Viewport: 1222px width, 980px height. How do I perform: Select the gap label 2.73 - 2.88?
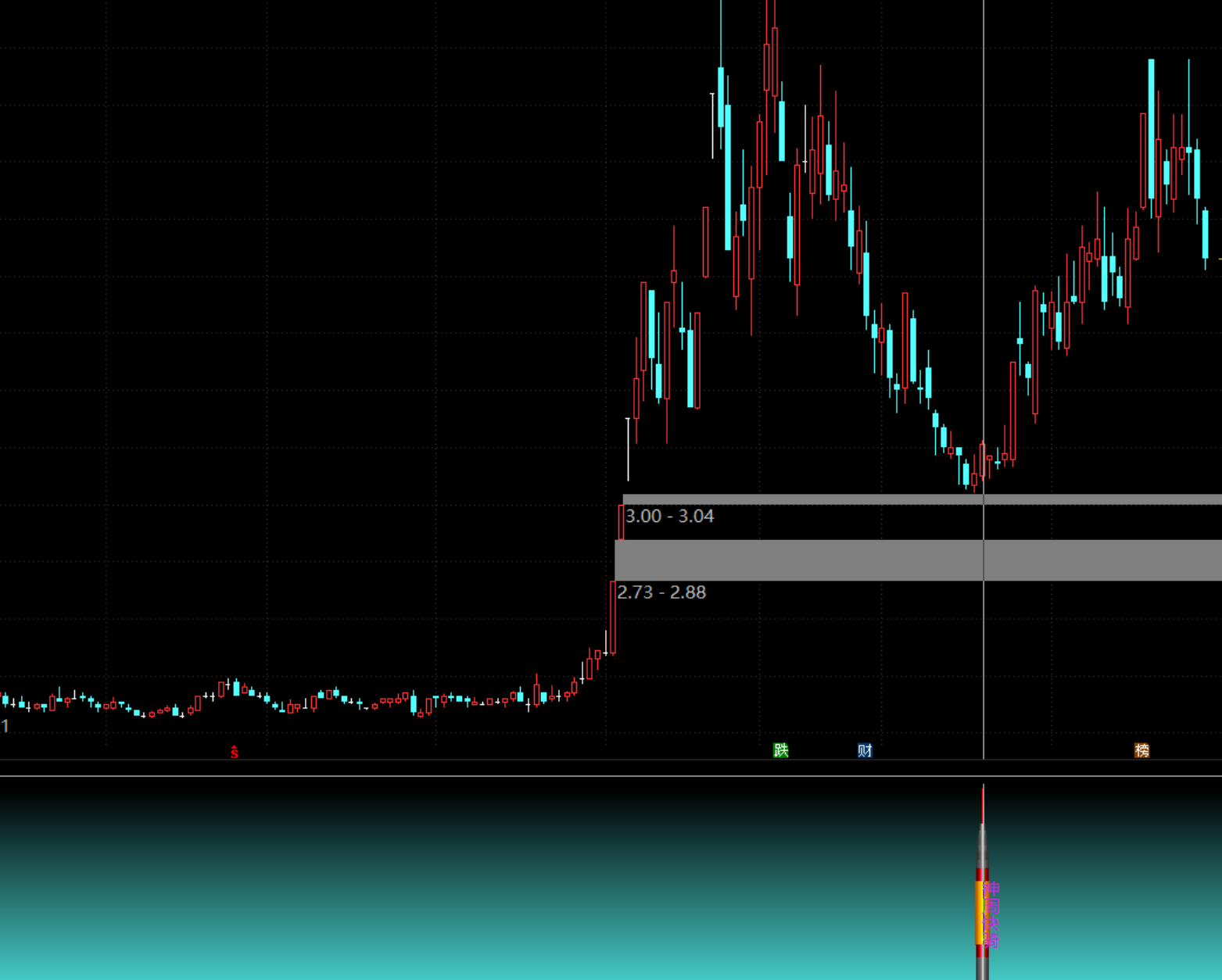(x=661, y=592)
